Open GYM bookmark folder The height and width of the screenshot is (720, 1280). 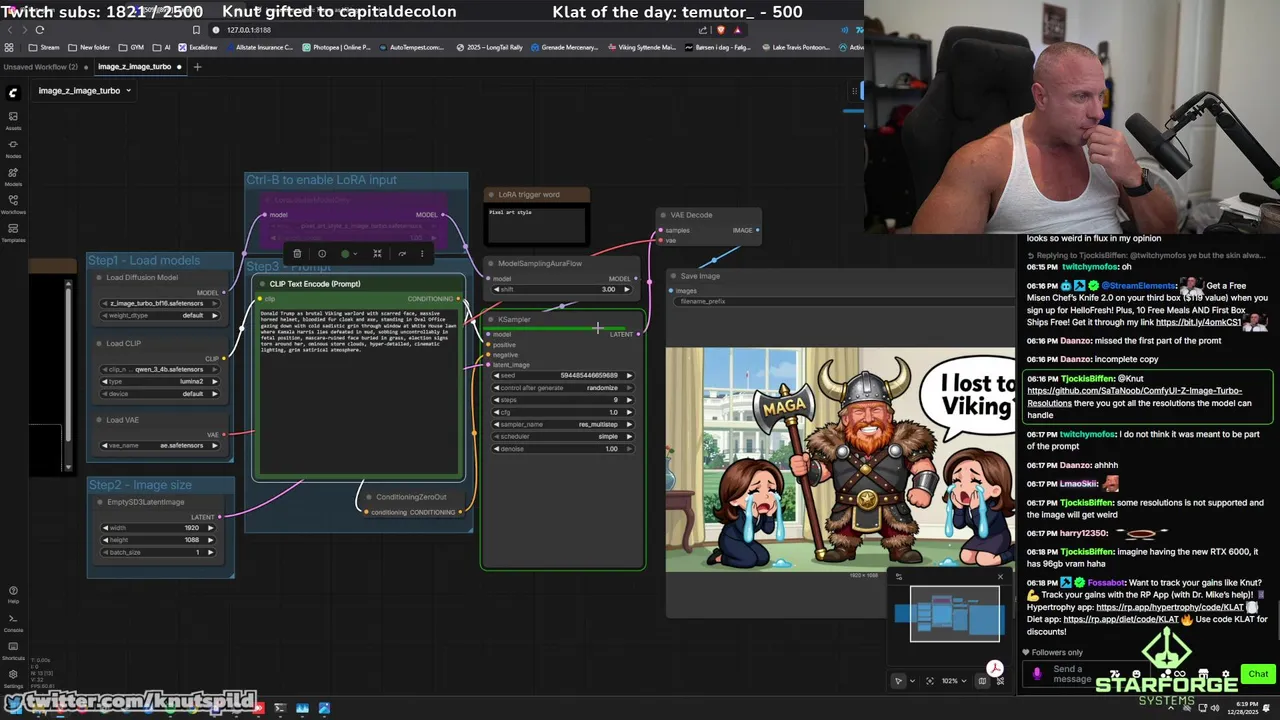coord(131,47)
